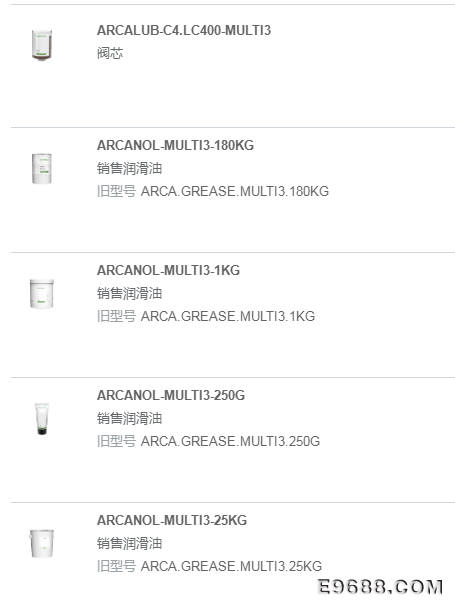Screen dimensions: 455x606
Task: Click the ARCALUB cartridge product thumbnail
Action: [x=42, y=45]
